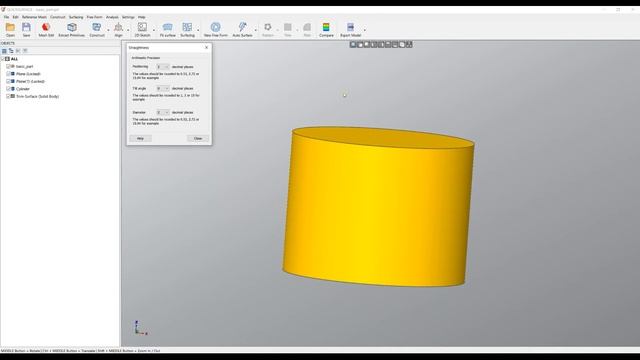640x360 pixels.
Task: Click the Surfacing toolbar icon
Action: (x=187, y=27)
